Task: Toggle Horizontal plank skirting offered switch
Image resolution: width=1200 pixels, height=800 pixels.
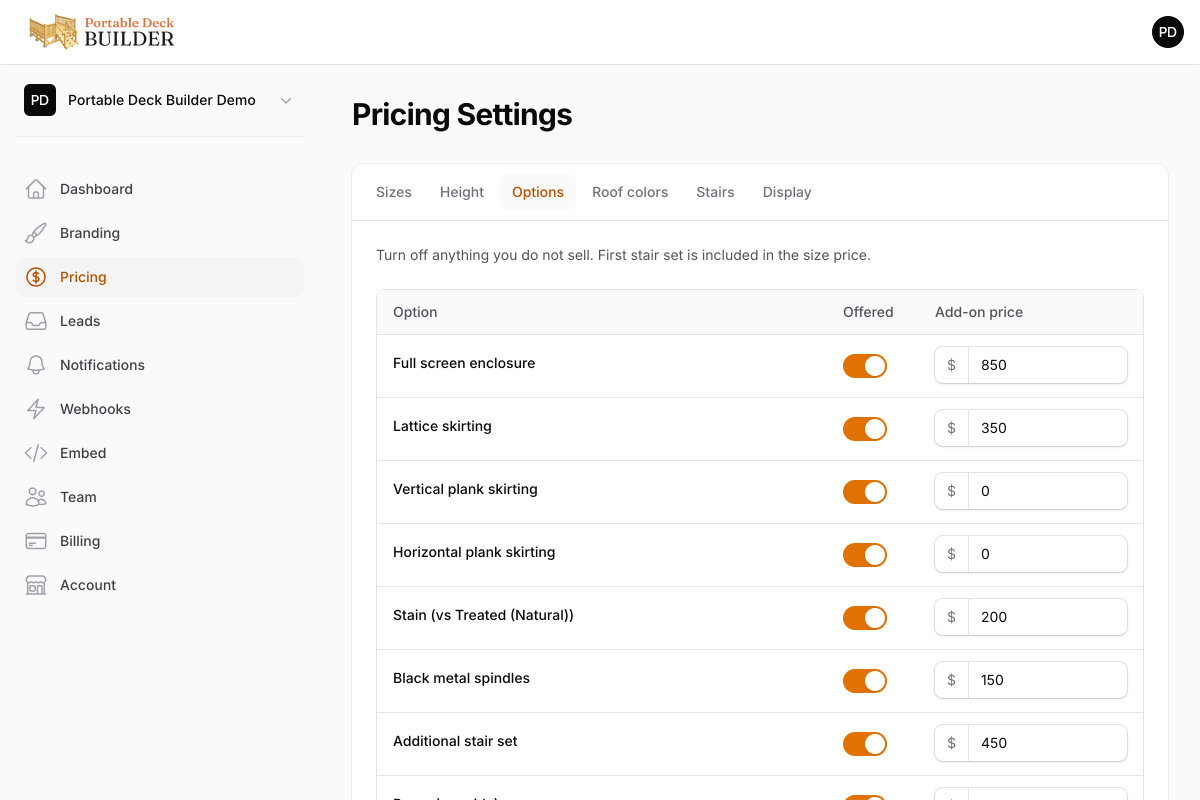Action: coord(865,555)
